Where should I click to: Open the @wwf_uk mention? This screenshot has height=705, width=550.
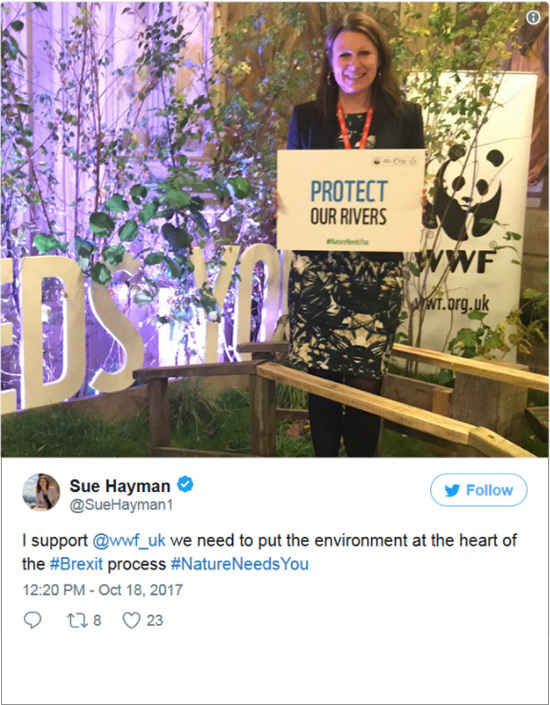pos(129,540)
